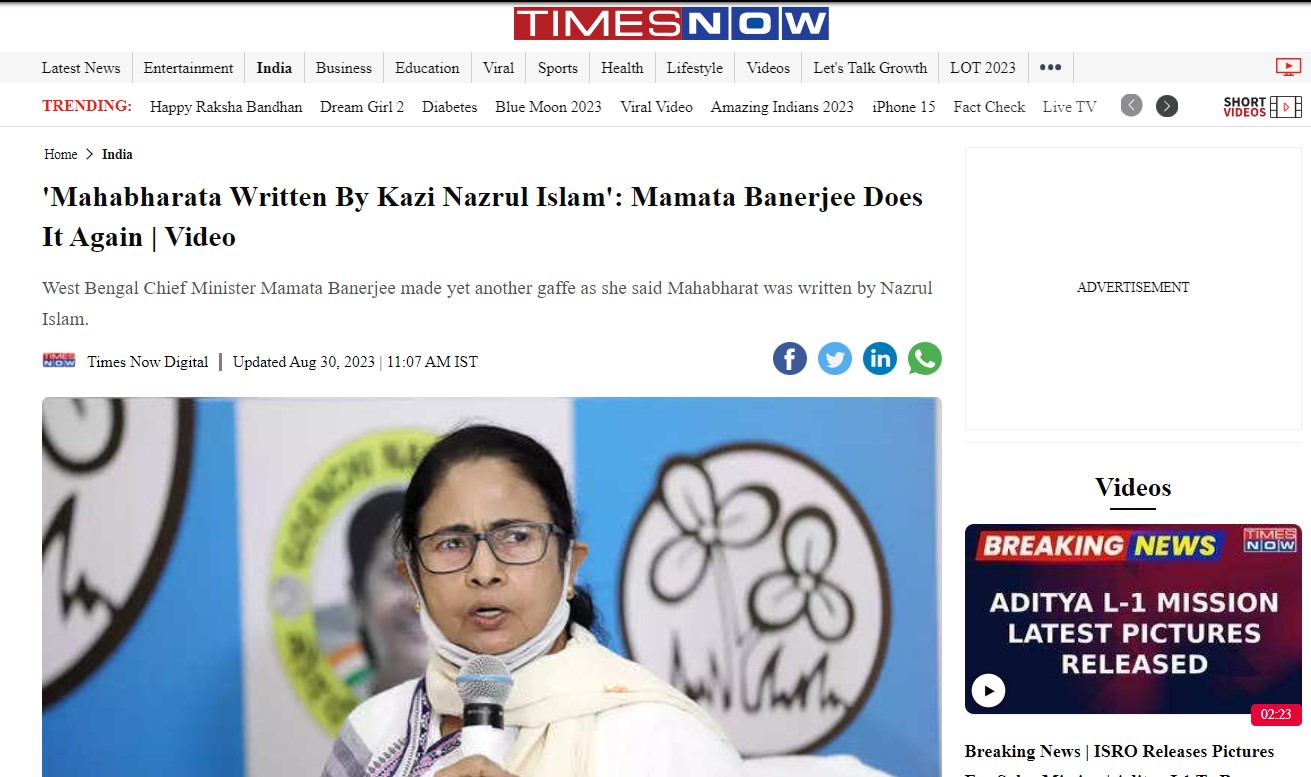Viewport: 1311px width, 777px height.
Task: Open the iPhone 15 trending topic
Action: (x=904, y=107)
